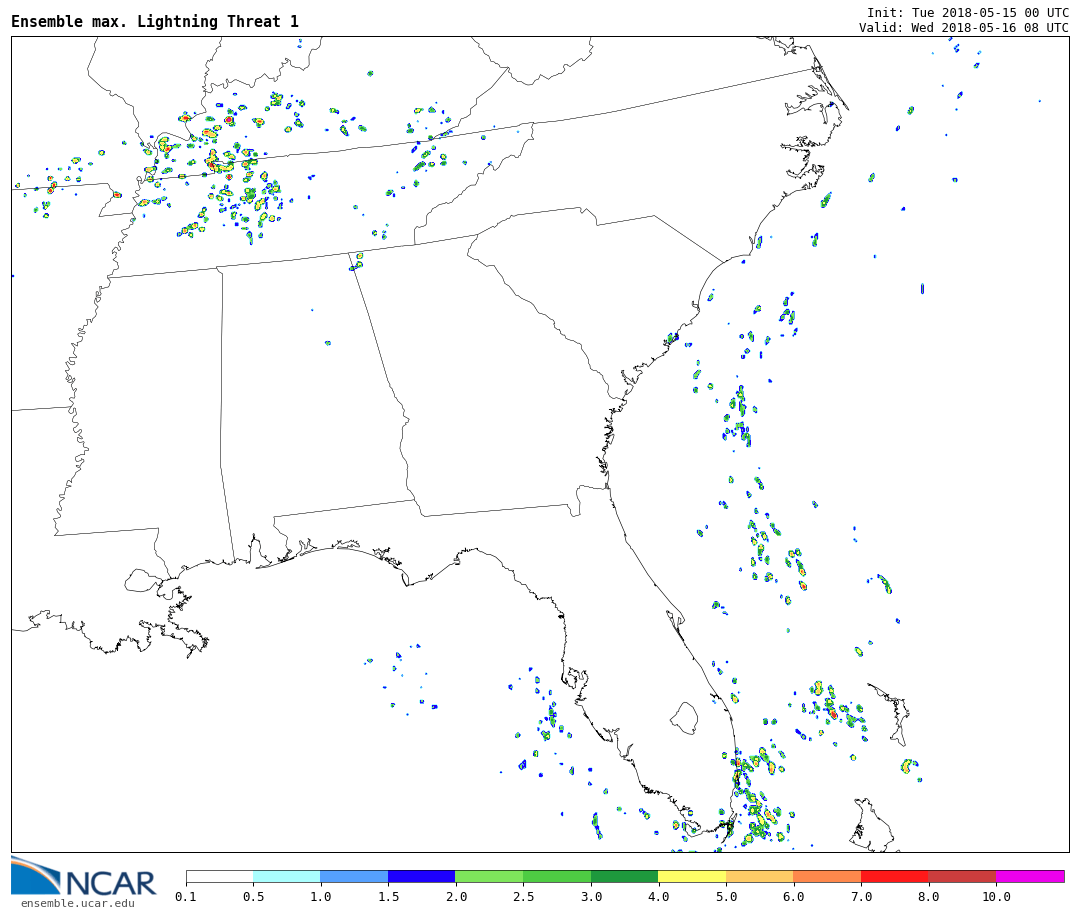This screenshot has width=1080, height=915.
Task: Click the Valid time text line
Action: [x=963, y=28]
